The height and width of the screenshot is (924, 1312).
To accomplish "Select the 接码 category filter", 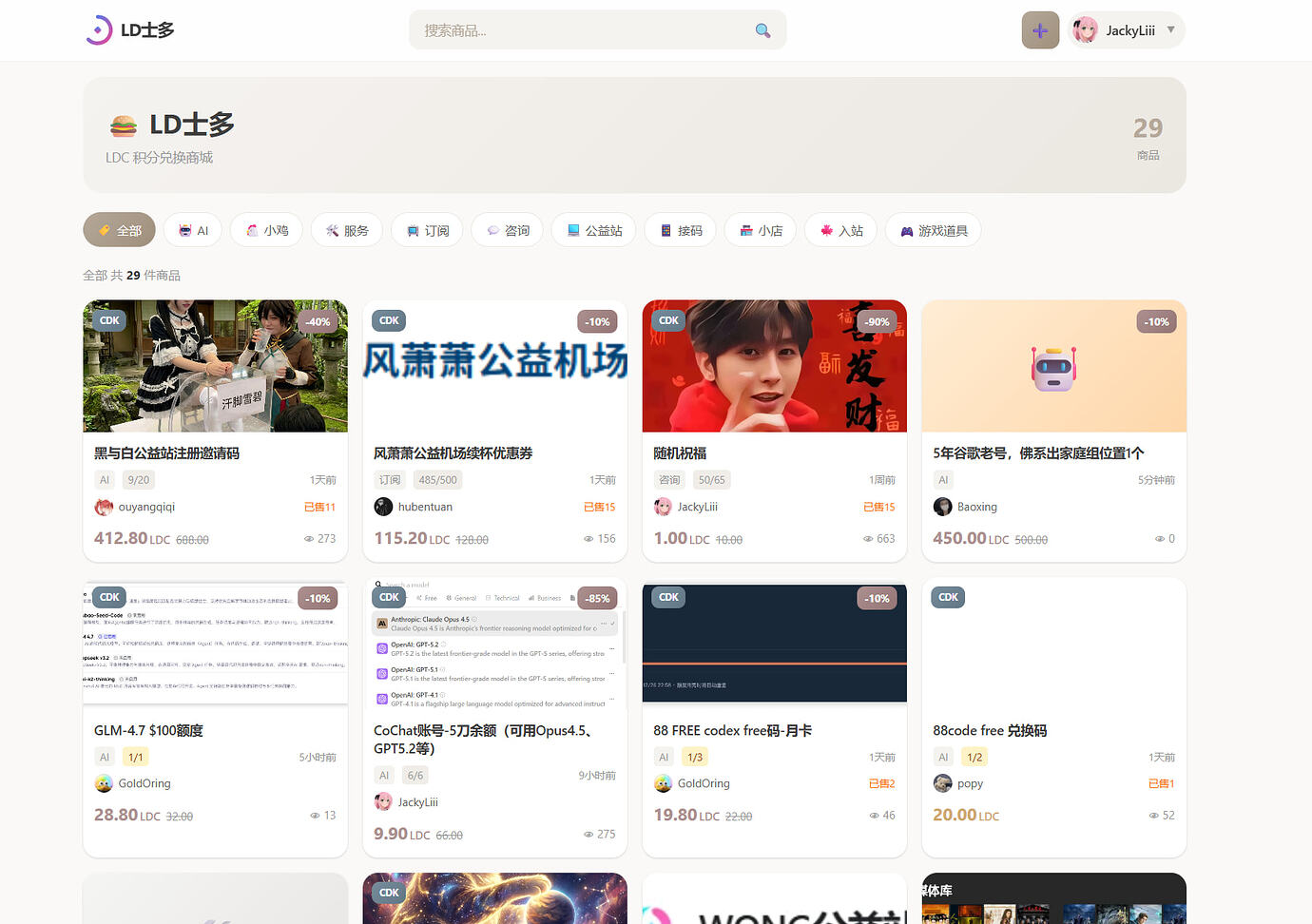I will click(681, 230).
